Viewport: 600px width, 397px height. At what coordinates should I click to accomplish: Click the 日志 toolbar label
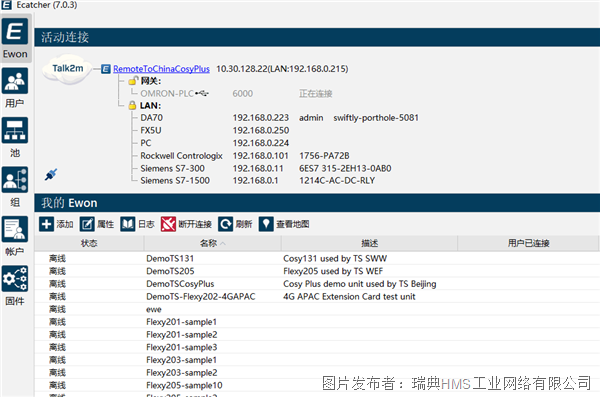click(146, 224)
